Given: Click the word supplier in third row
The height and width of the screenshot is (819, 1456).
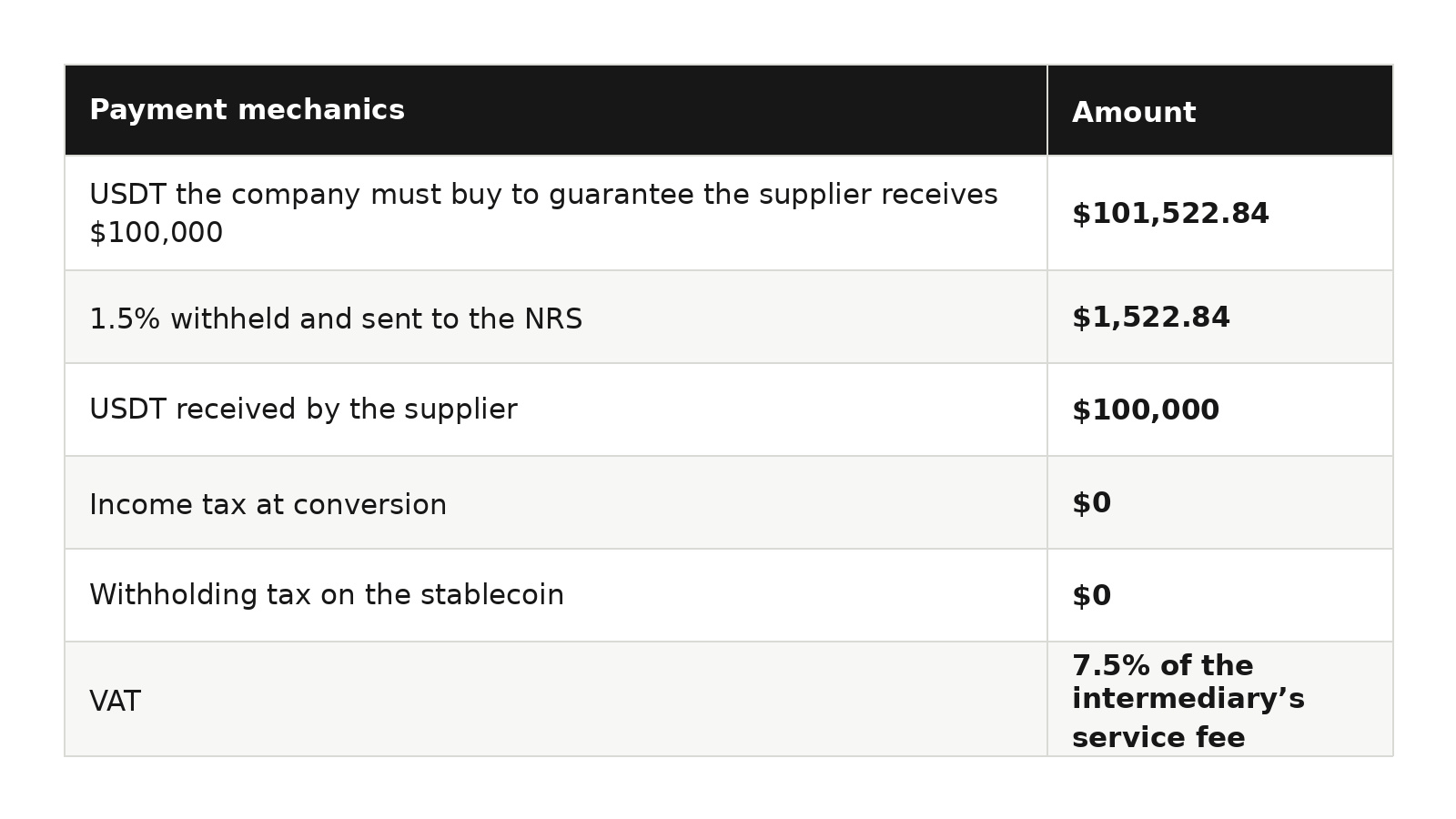Looking at the screenshot, I should pyautogui.click(x=460, y=410).
